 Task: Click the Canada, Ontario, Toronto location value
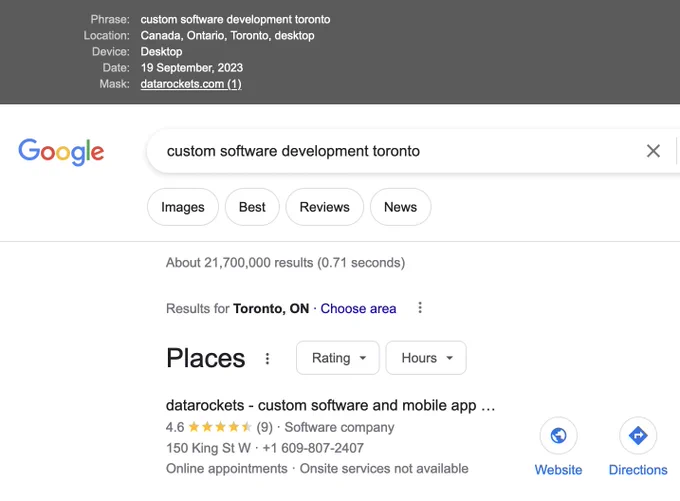point(227,36)
